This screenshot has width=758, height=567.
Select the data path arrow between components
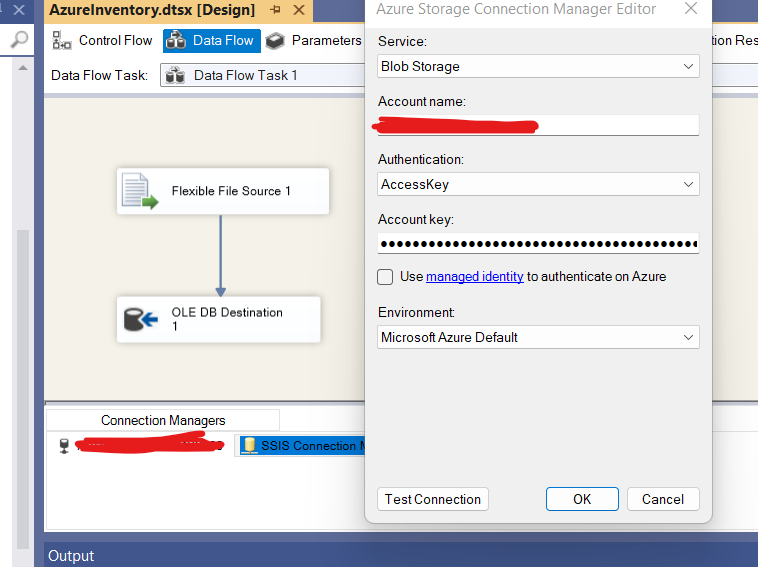(x=221, y=255)
